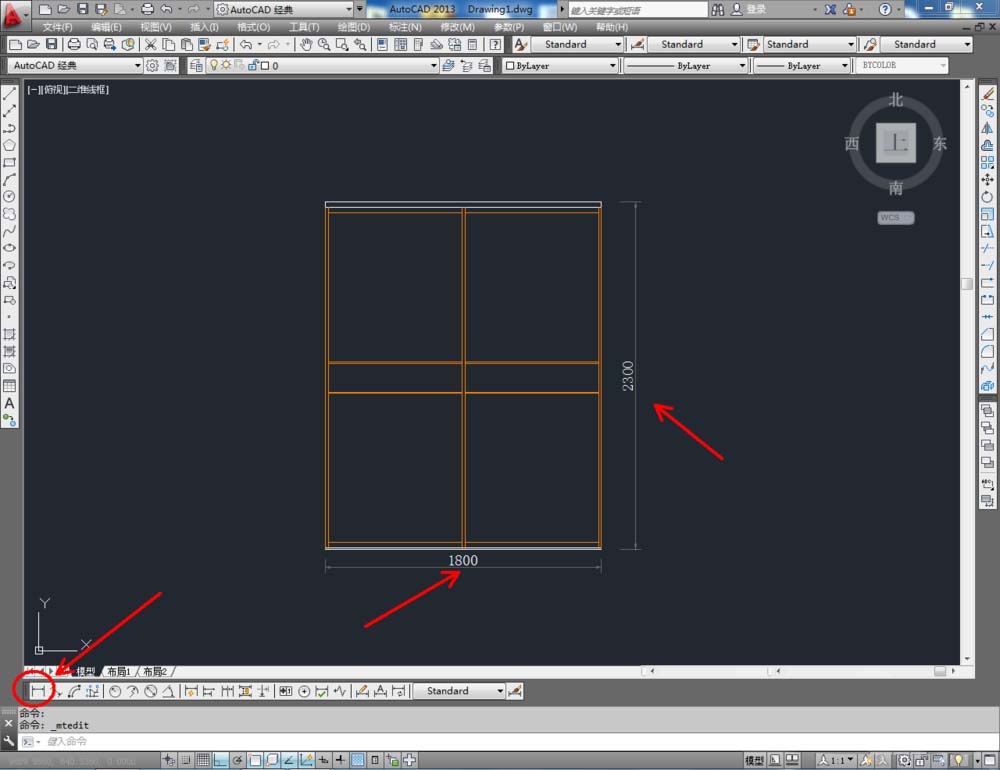The image size is (1000, 770).
Task: Expand the text style Standard dropdown
Action: pos(575,44)
